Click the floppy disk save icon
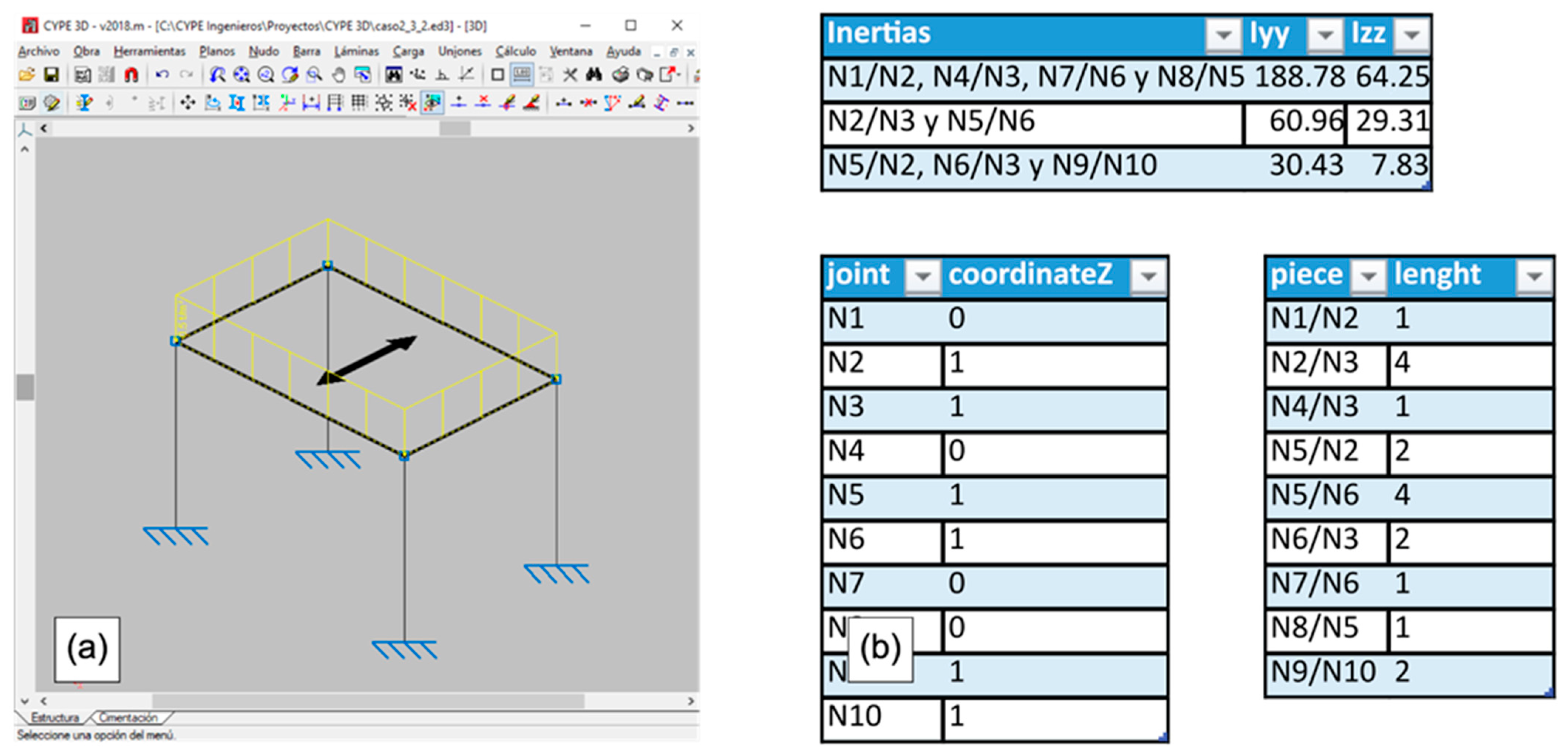The height and width of the screenshot is (754, 1568). pyautogui.click(x=51, y=75)
